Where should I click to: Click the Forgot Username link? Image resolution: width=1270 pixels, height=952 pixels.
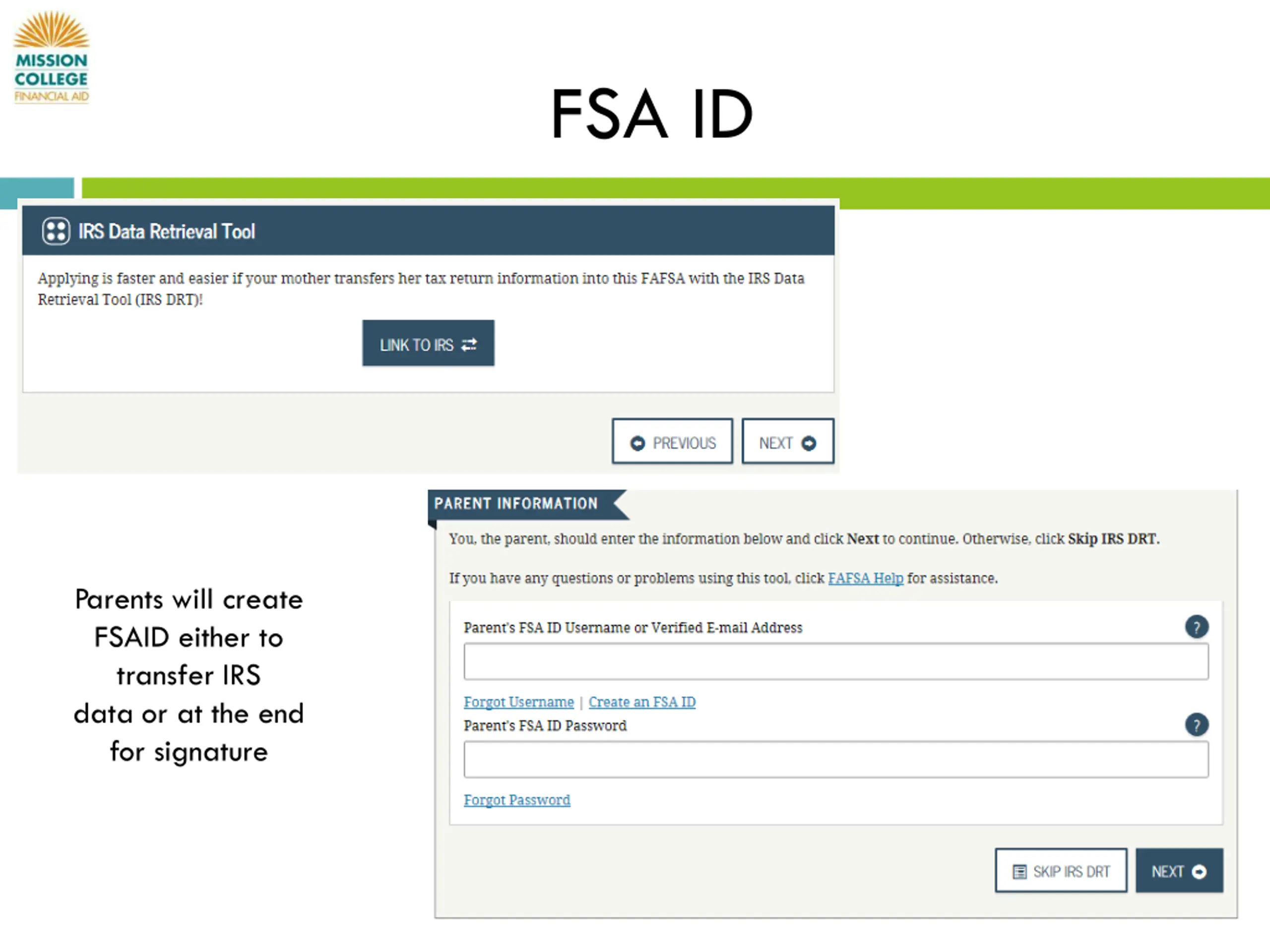518,703
